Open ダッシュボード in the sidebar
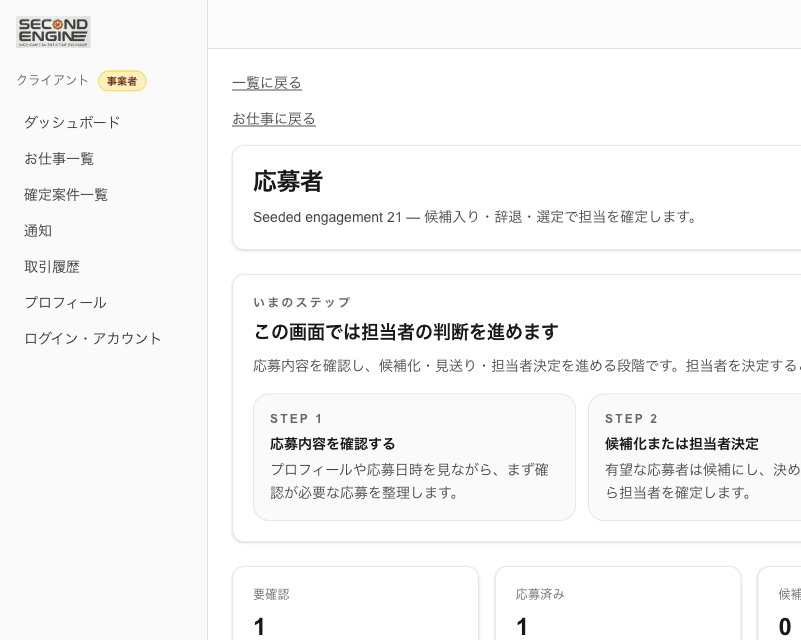 coord(72,123)
